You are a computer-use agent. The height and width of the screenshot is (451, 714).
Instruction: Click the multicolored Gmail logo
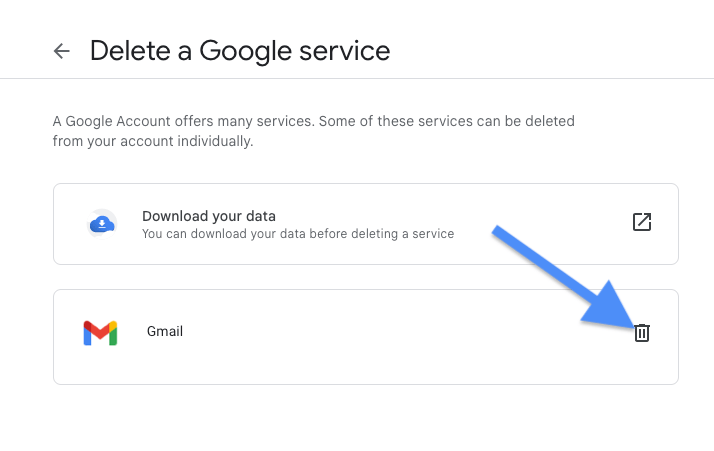pyautogui.click(x=100, y=333)
